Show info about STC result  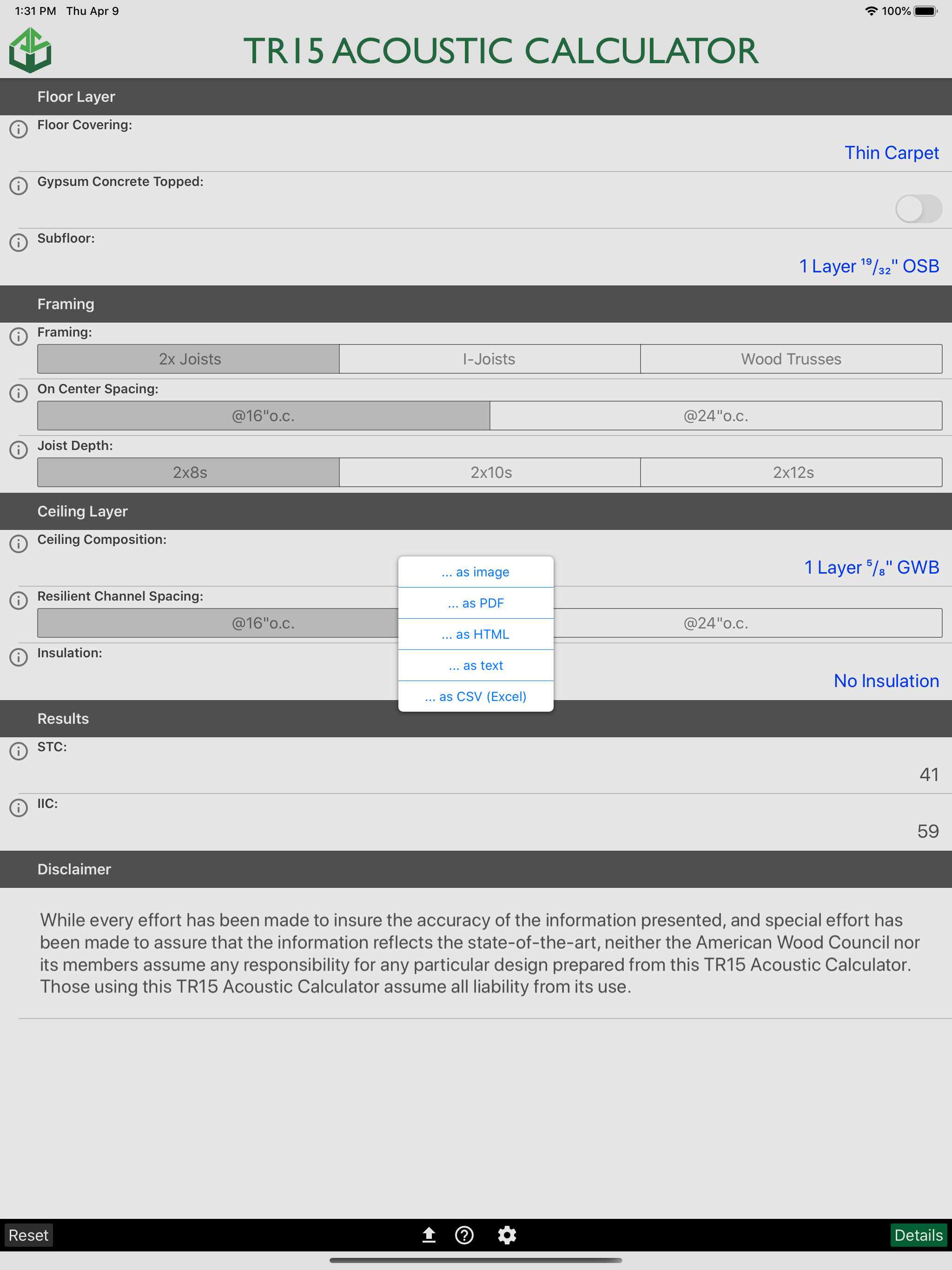click(19, 751)
